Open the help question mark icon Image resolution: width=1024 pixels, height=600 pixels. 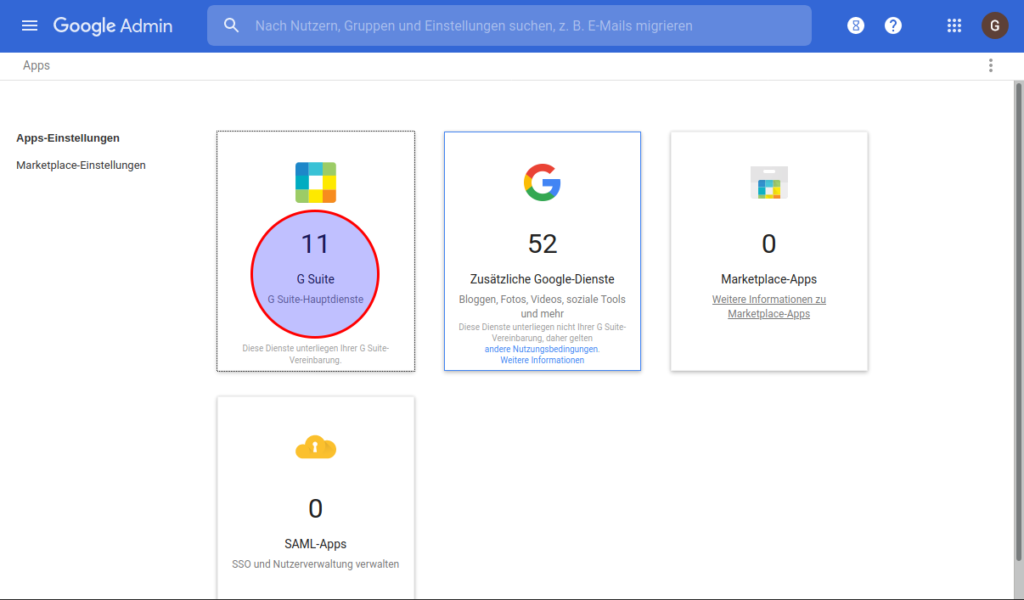pos(893,25)
